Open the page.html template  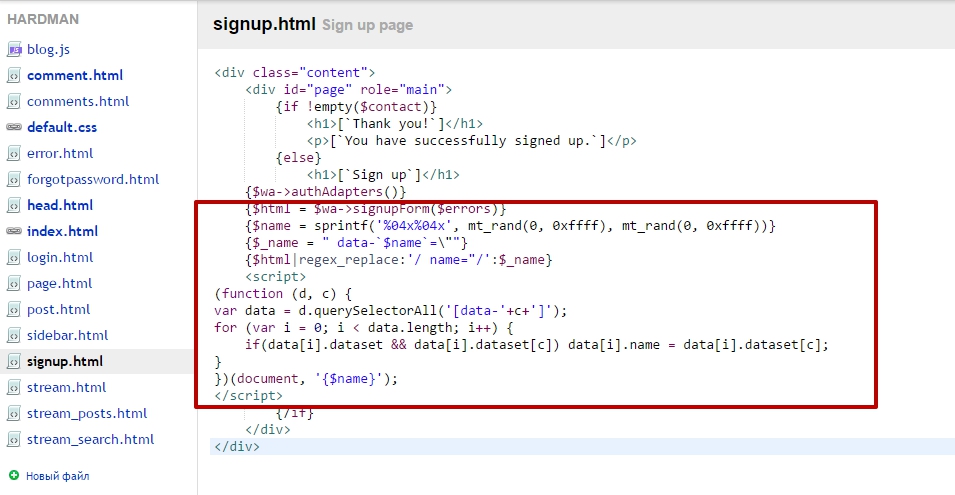pyautogui.click(x=59, y=284)
